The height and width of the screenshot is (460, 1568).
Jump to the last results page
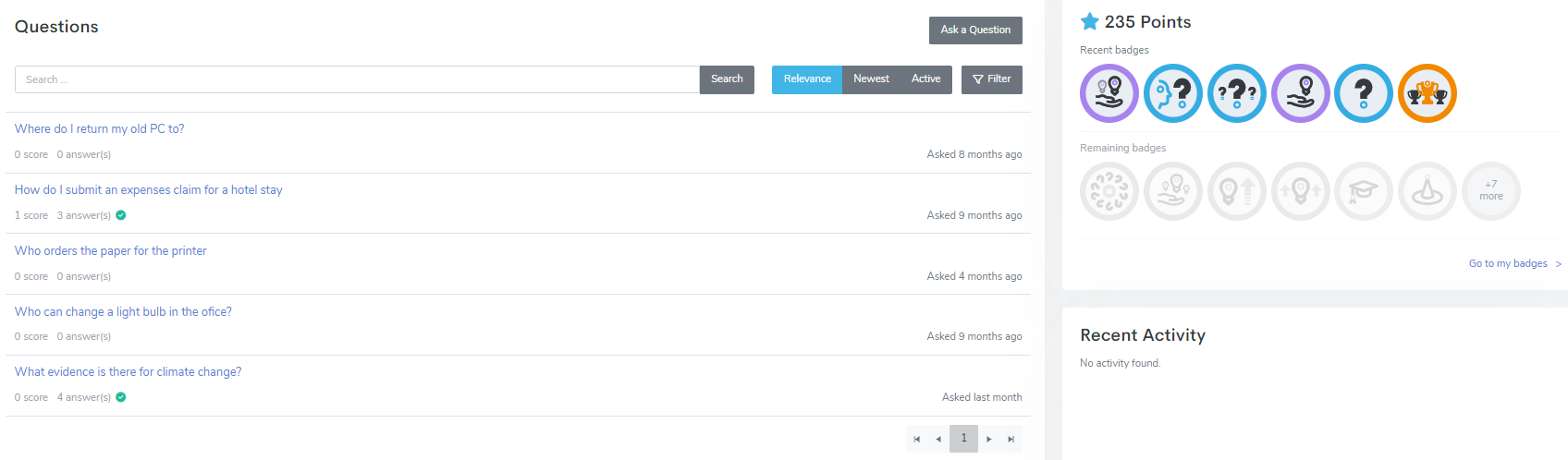tap(1011, 439)
